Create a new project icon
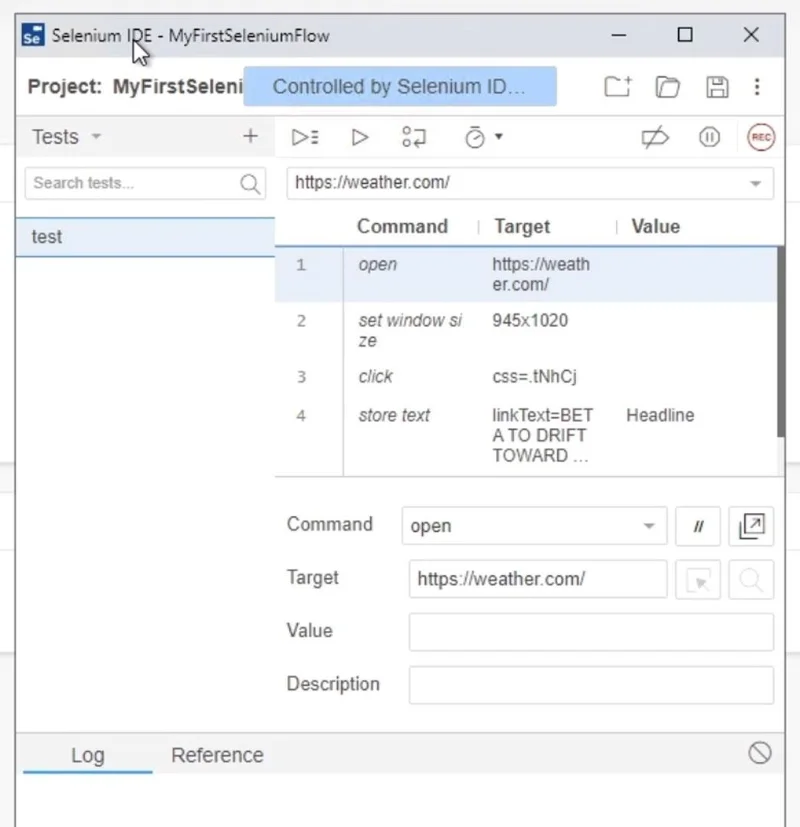The width and height of the screenshot is (800, 827). point(618,86)
